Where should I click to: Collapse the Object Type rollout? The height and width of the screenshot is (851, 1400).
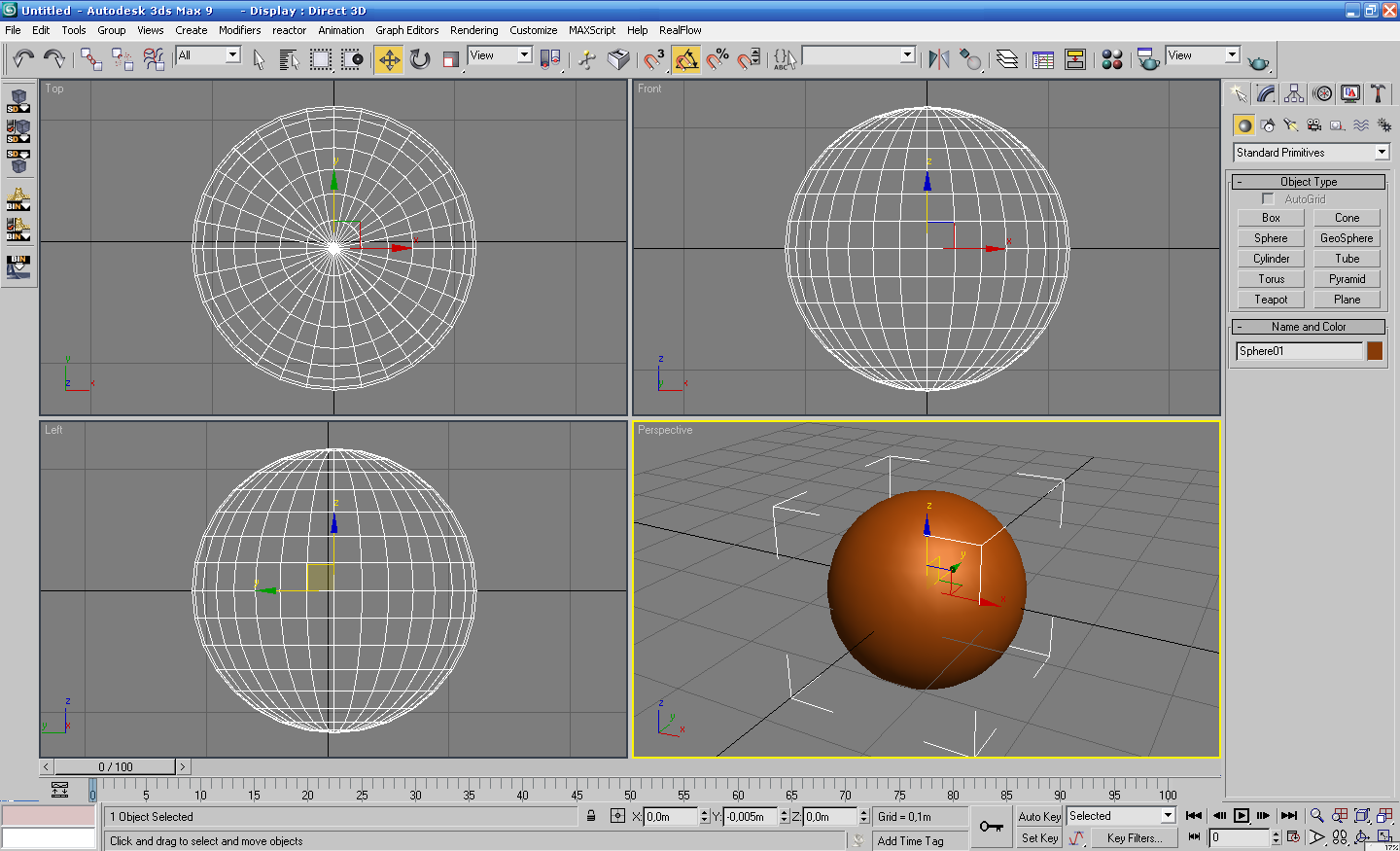click(x=1309, y=182)
